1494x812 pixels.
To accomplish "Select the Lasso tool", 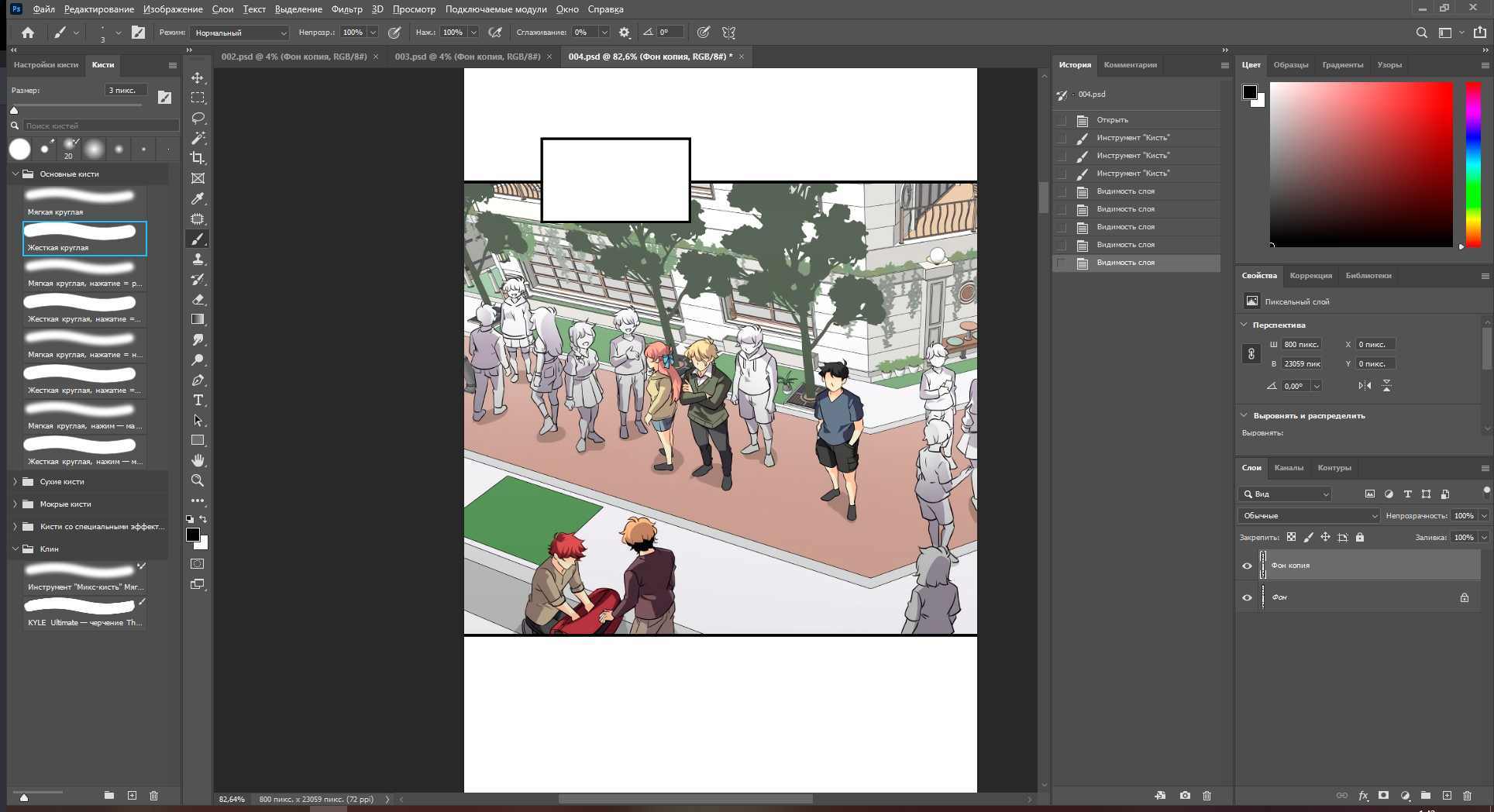I will [x=198, y=118].
